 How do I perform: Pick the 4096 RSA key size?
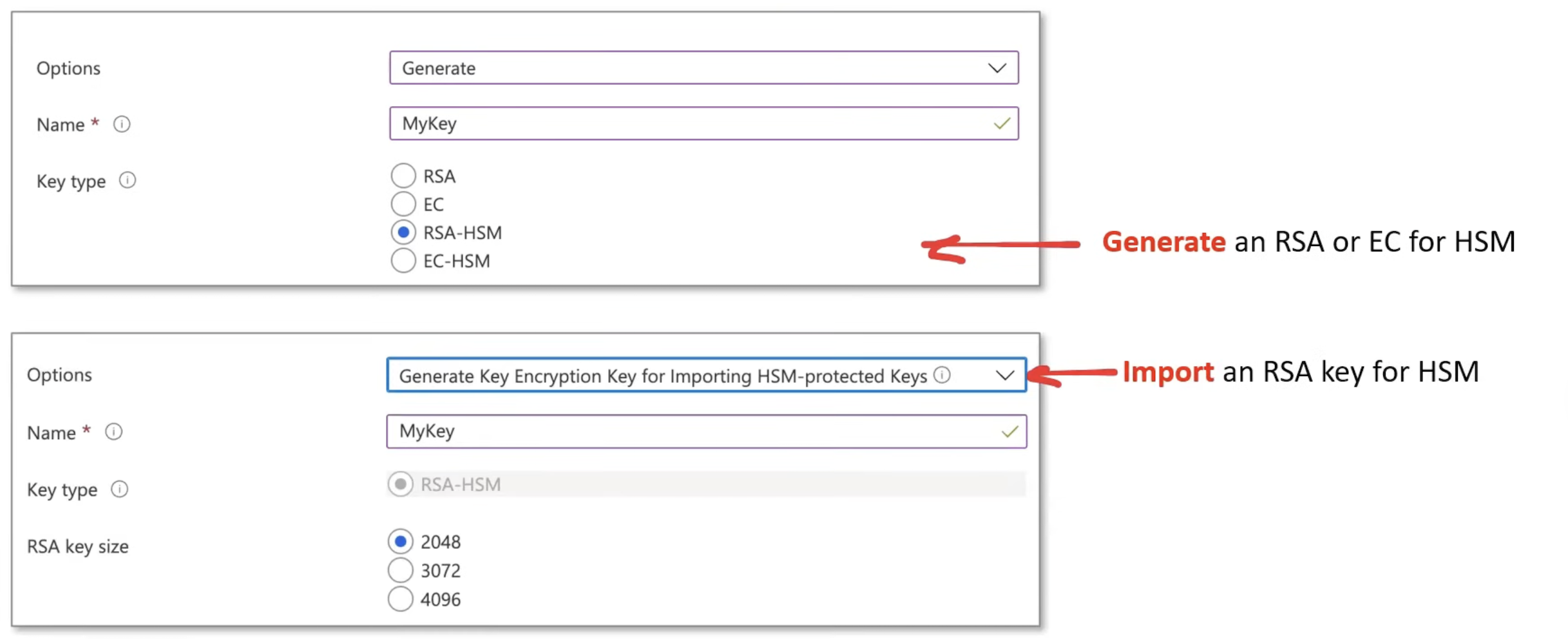(401, 599)
